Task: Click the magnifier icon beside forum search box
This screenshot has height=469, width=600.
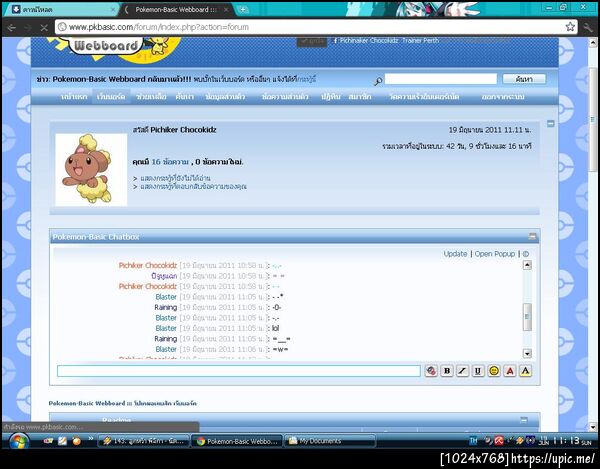Action: 378,81
